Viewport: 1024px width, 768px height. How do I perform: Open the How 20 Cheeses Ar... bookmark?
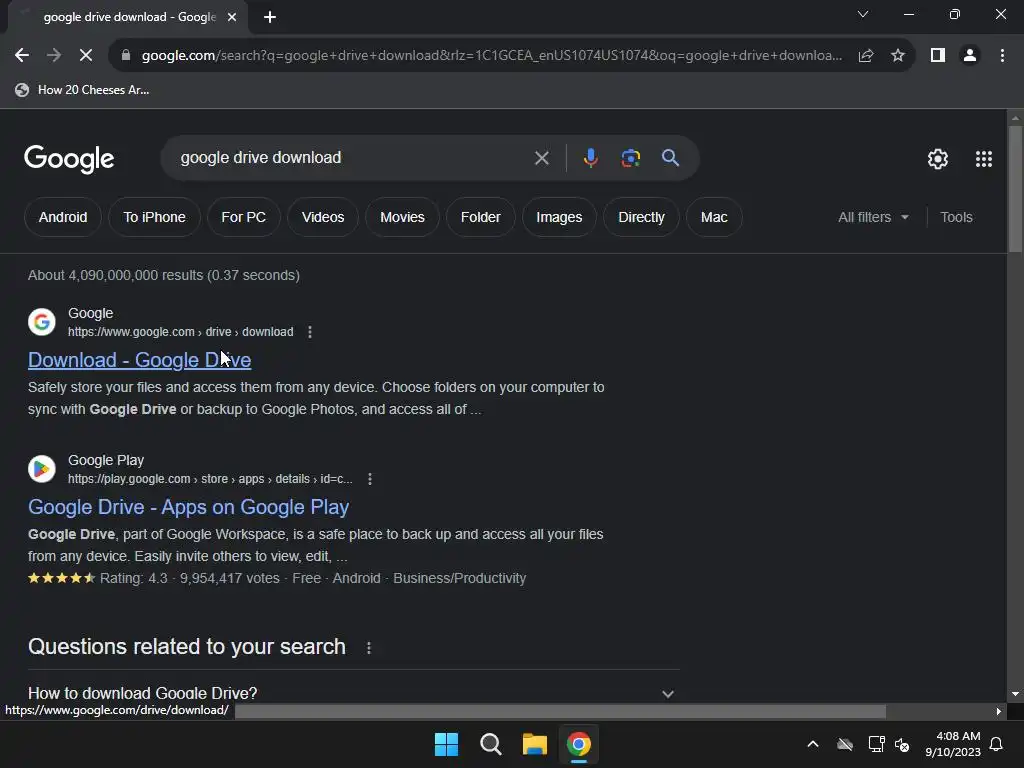click(x=82, y=90)
